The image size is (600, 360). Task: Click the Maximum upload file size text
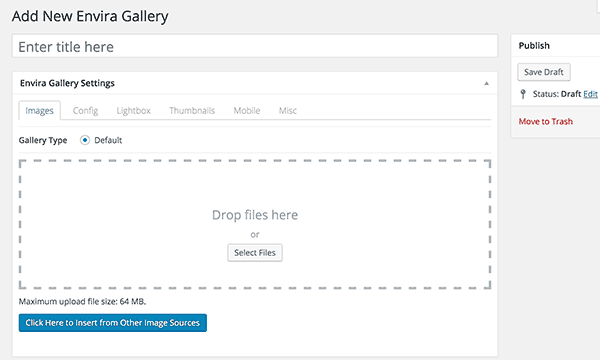(x=82, y=301)
